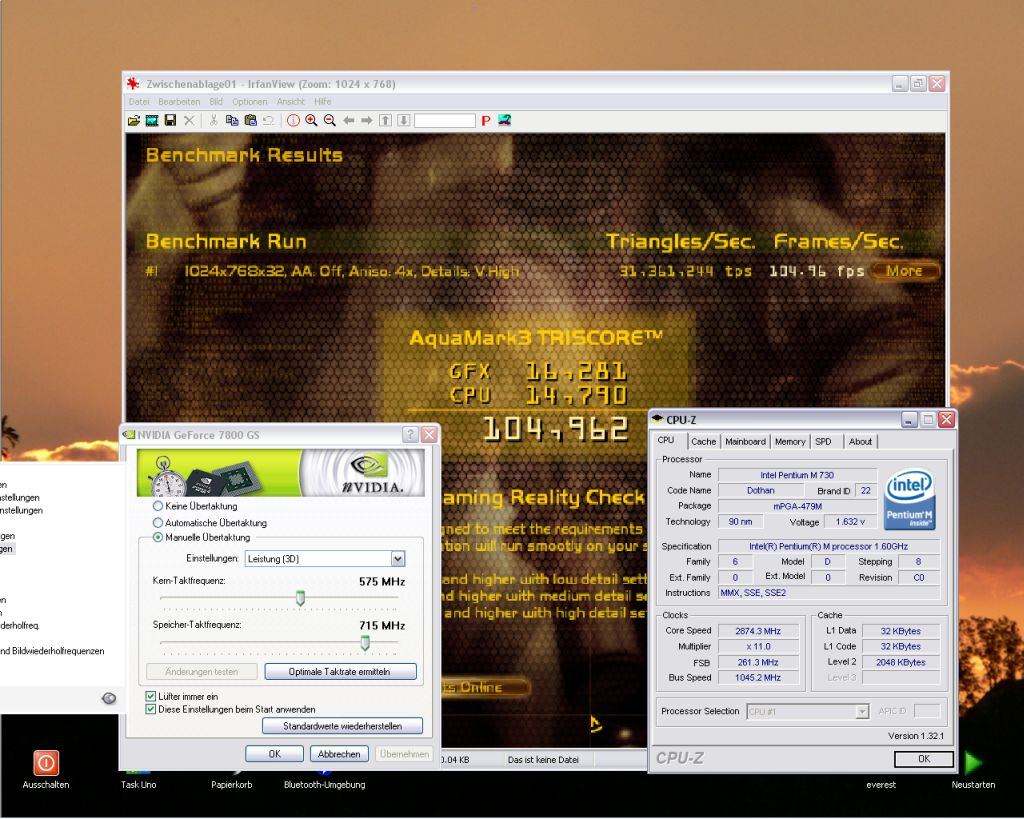This screenshot has height=819, width=1024.
Task: Click the Voltage 1.632 v value
Action: (850, 522)
